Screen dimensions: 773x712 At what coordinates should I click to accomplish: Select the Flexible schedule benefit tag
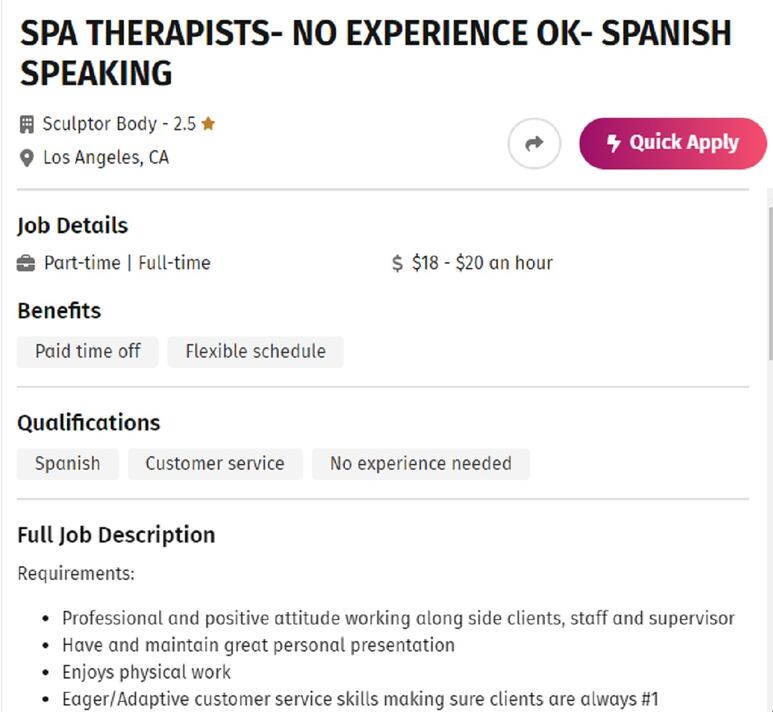(x=255, y=352)
